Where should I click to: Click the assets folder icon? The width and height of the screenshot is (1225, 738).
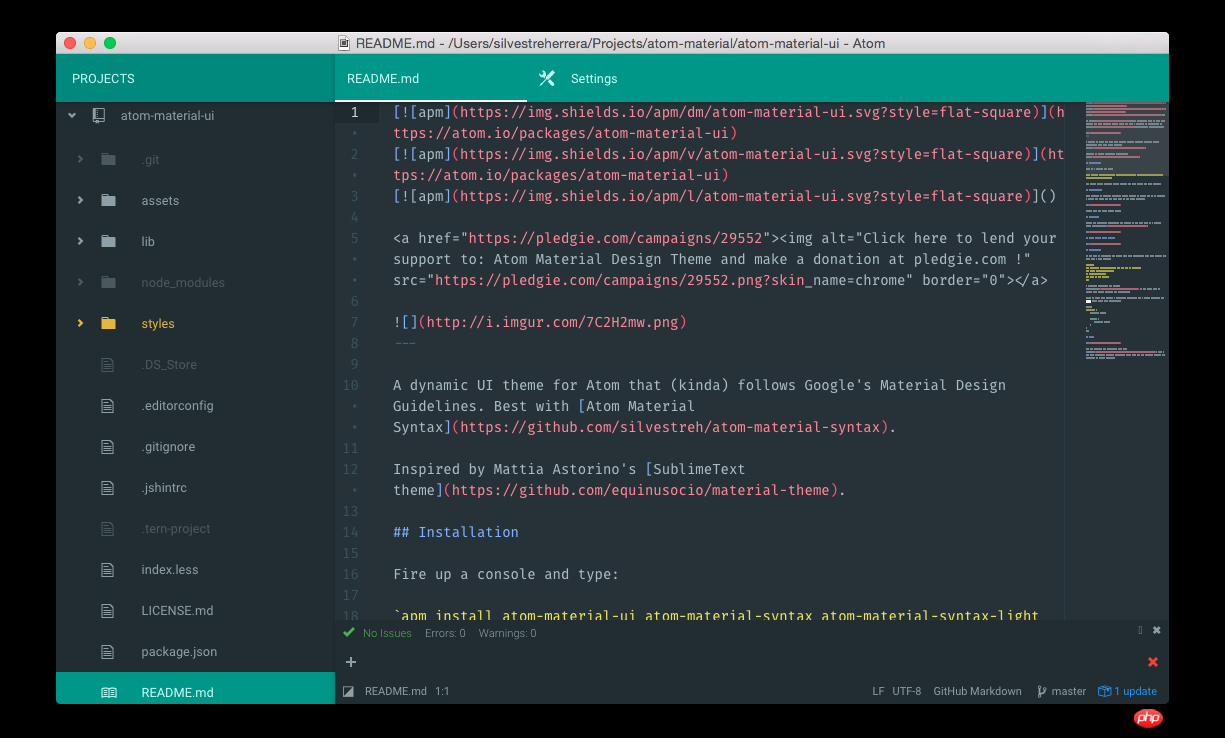pyautogui.click(x=108, y=200)
